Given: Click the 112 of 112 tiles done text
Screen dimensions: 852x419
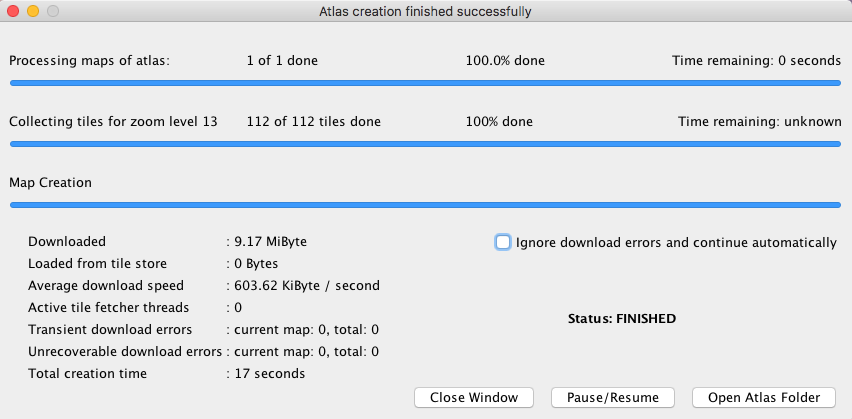Looking at the screenshot, I should (314, 121).
